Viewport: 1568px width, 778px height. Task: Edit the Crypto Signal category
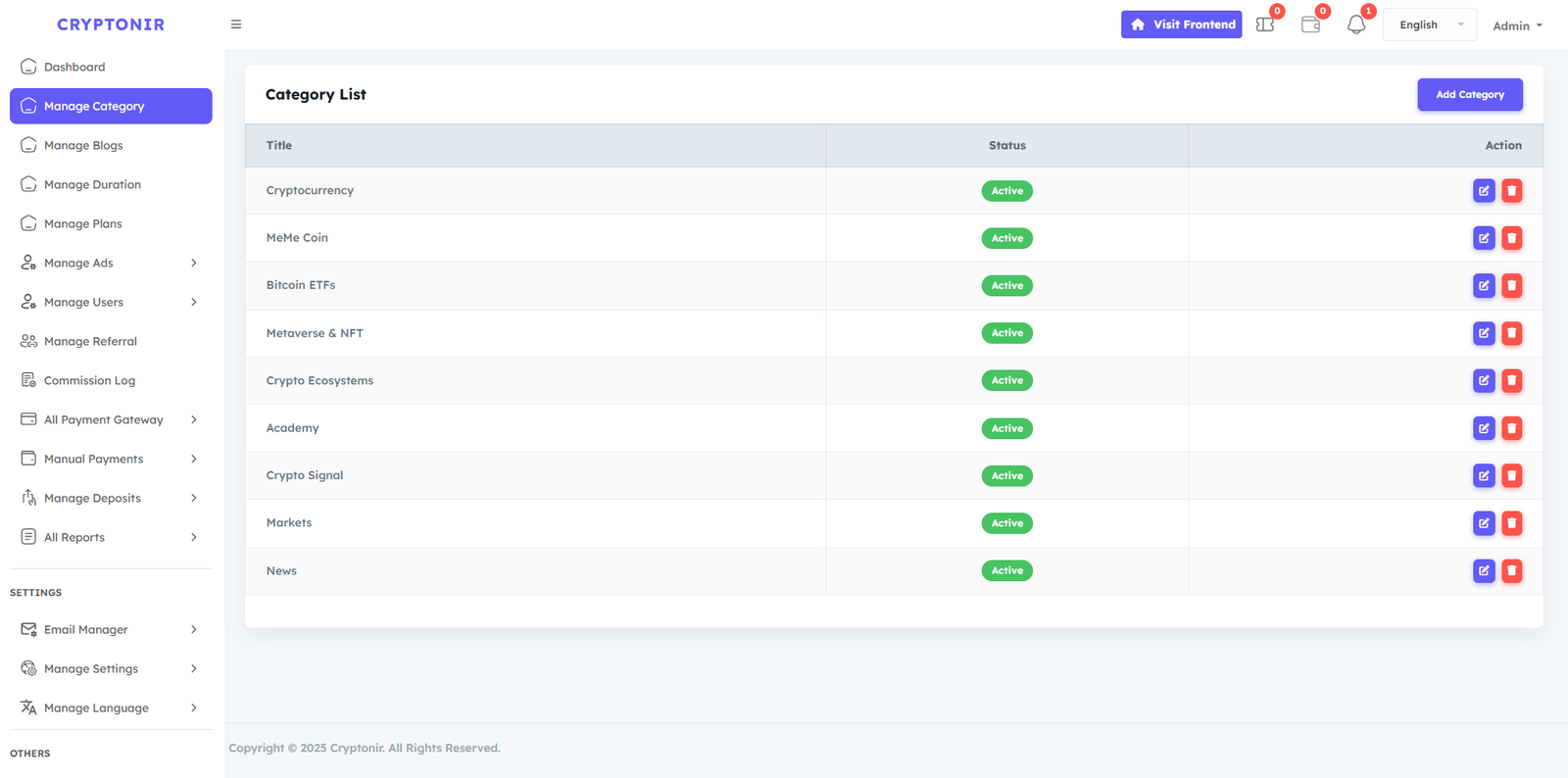click(x=1484, y=476)
